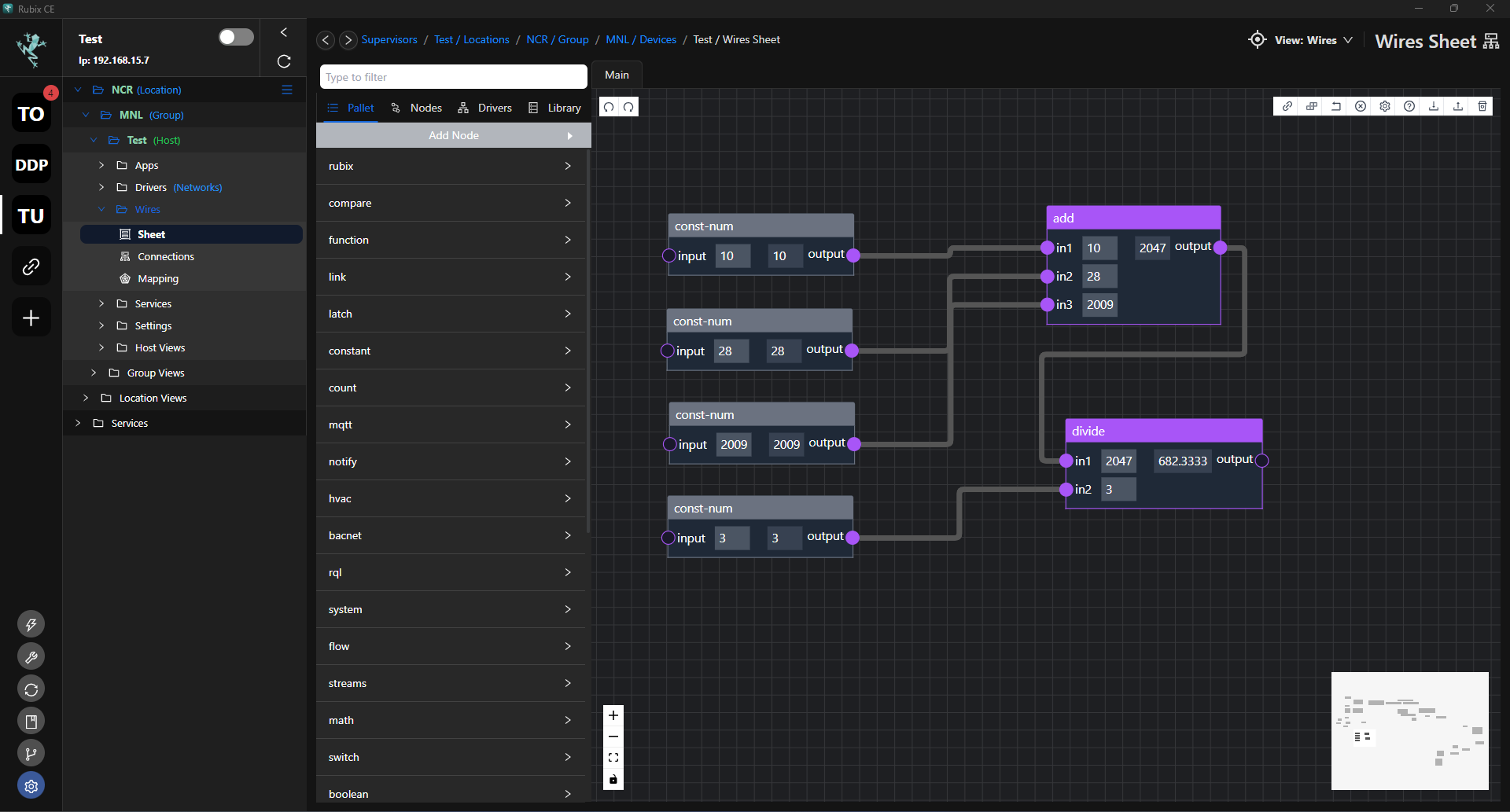Click the upload icon in canvas toolbar

click(x=1458, y=106)
